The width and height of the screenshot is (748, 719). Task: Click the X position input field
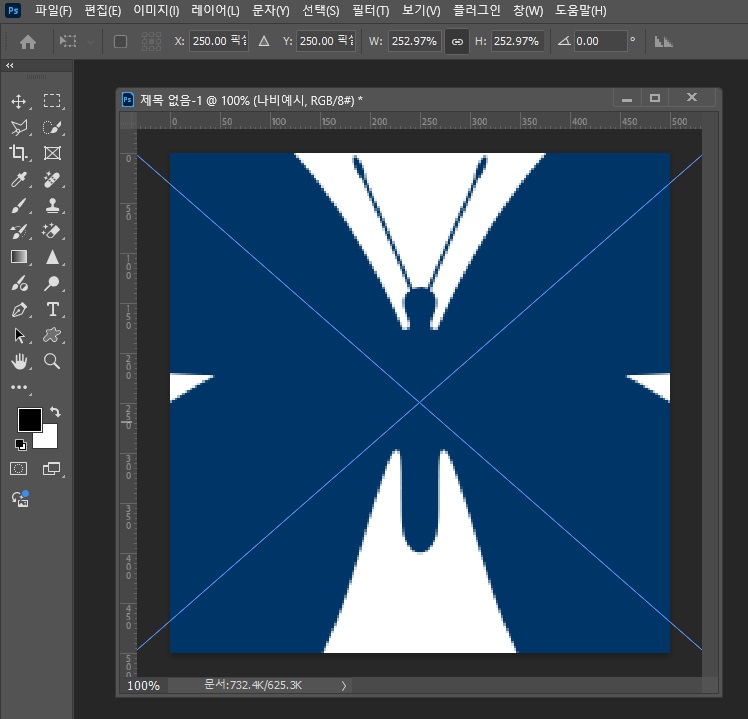(219, 42)
